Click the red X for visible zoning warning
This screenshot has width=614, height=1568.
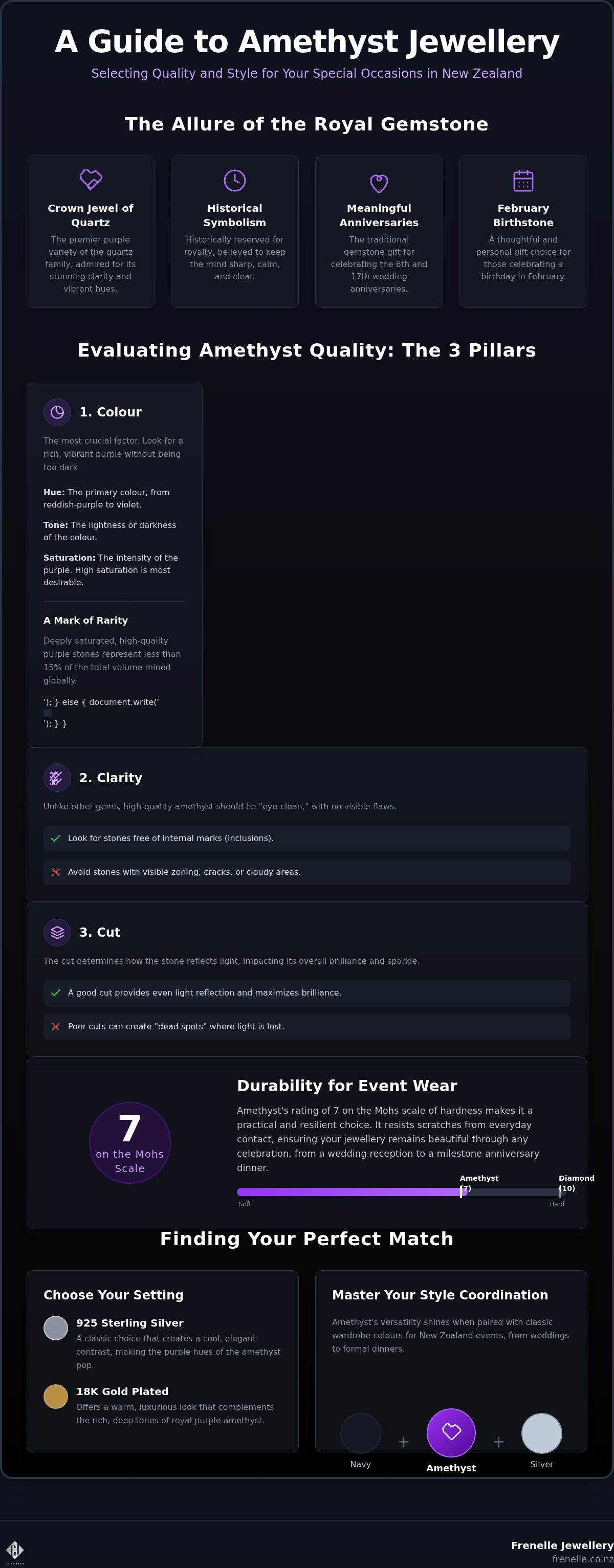[x=56, y=872]
